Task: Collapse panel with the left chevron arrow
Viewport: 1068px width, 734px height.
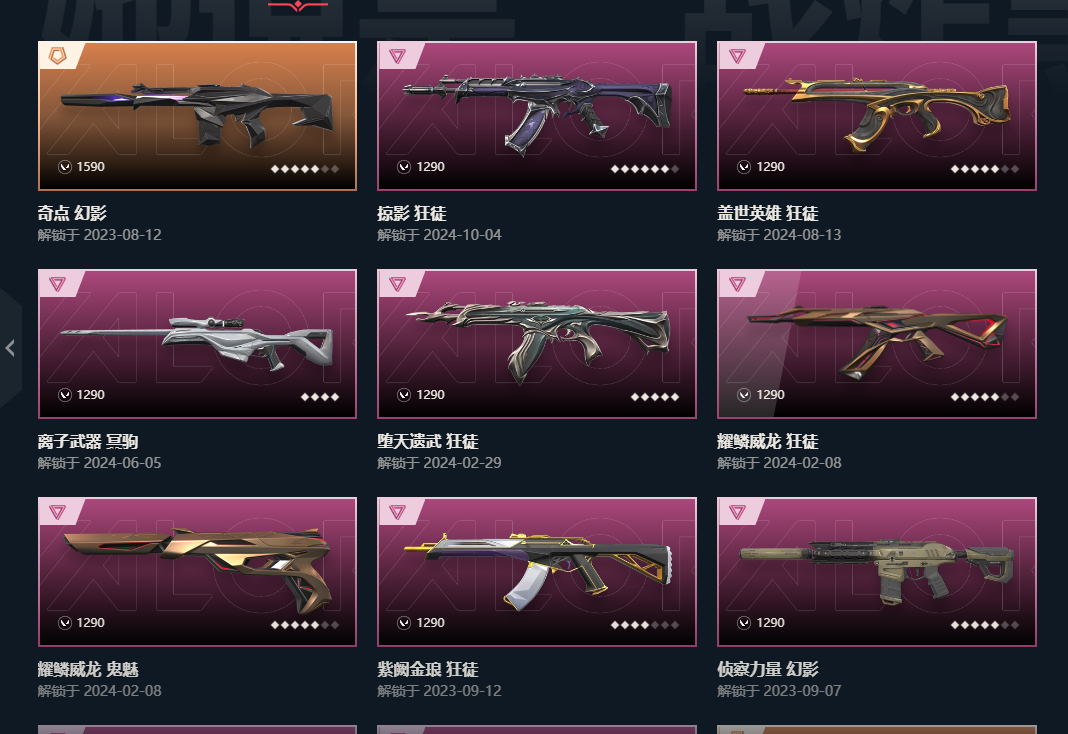Action: click(x=10, y=349)
